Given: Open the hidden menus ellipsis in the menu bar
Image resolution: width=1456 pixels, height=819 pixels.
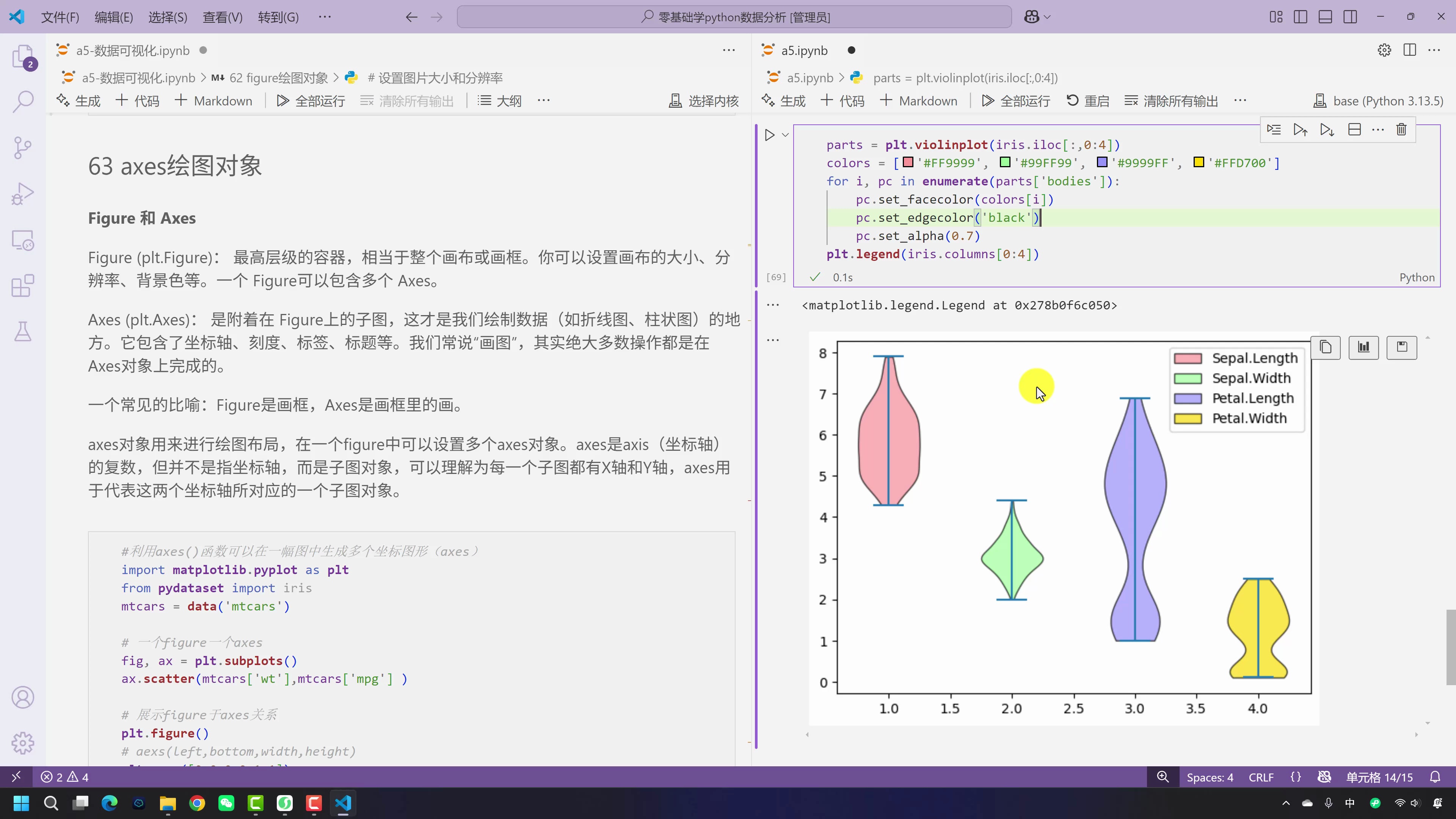Looking at the screenshot, I should coord(325,17).
